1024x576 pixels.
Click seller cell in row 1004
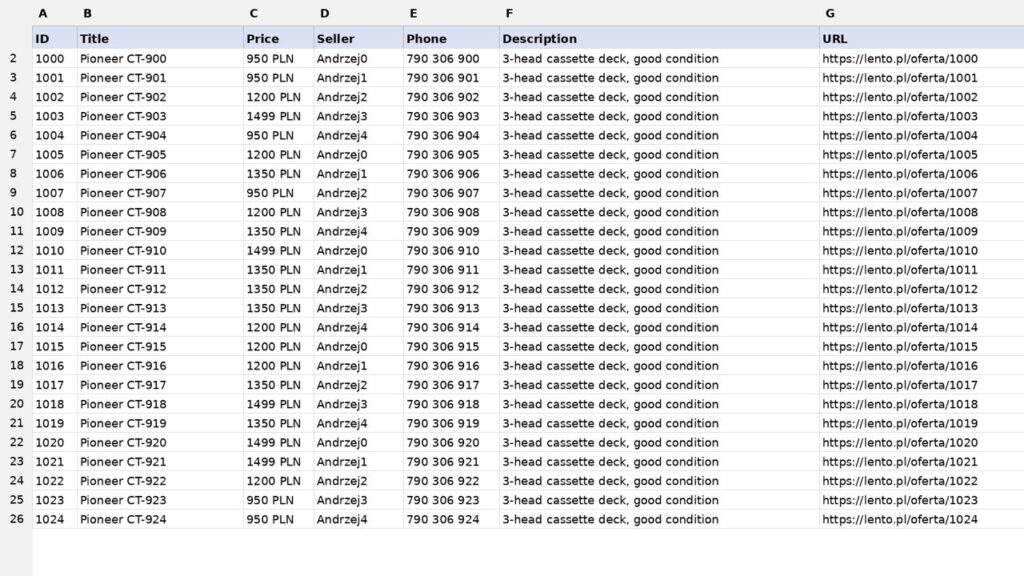click(359, 135)
